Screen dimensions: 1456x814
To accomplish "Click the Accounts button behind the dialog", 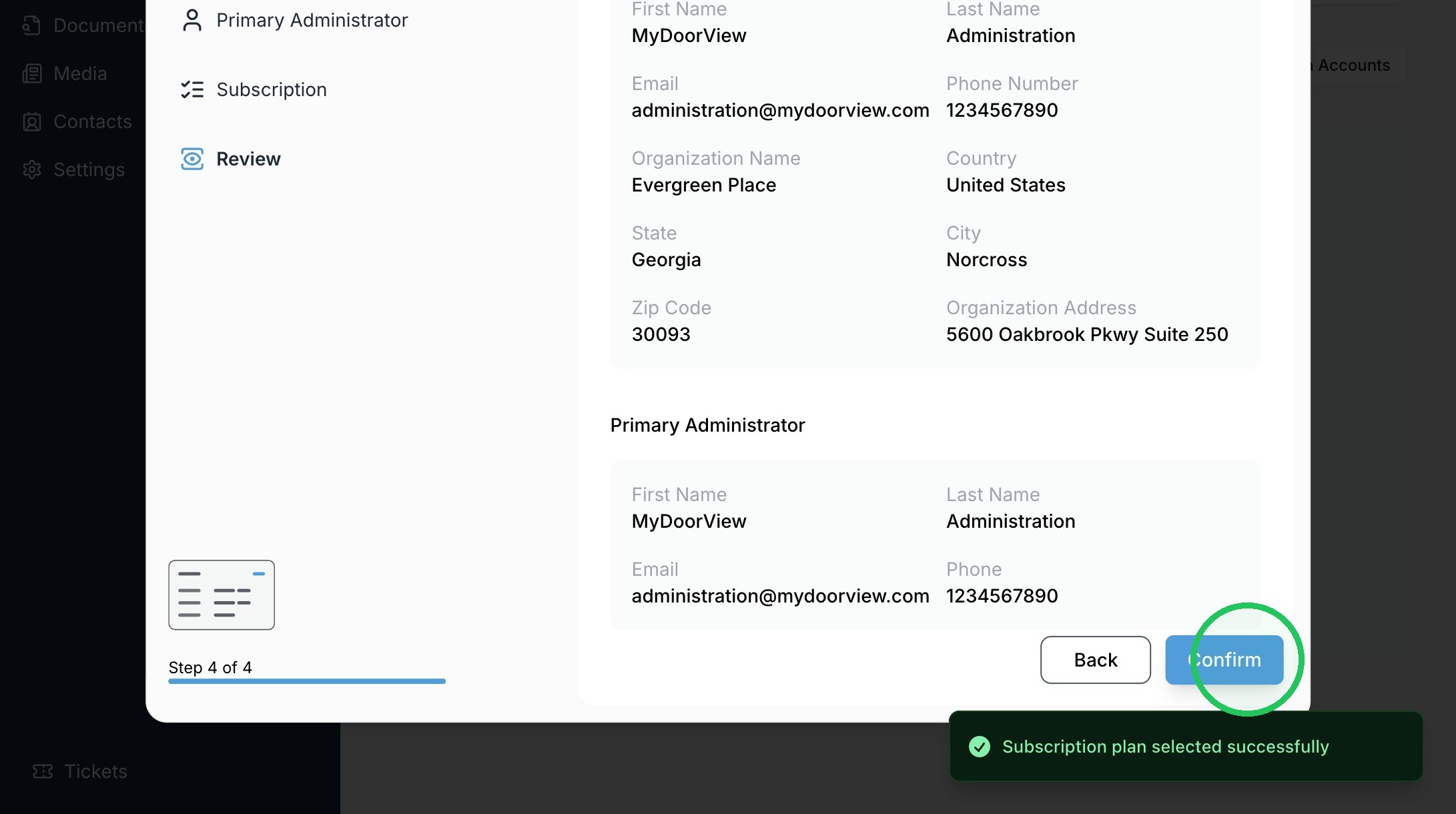I will point(1355,65).
